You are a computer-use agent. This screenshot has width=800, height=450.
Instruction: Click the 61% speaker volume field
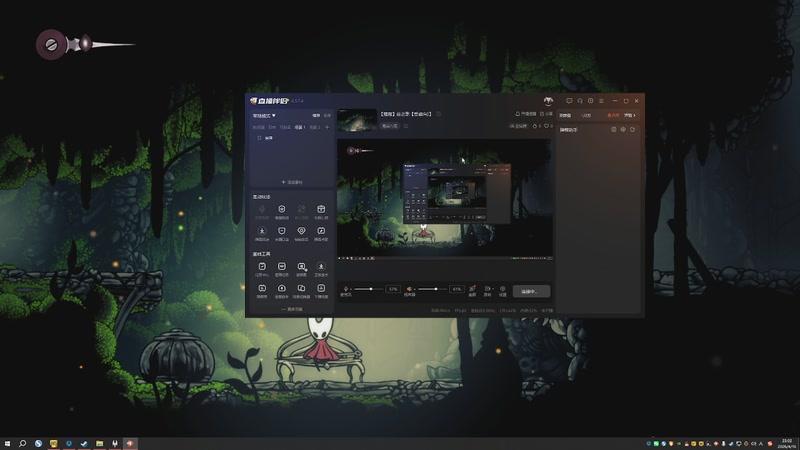point(457,289)
